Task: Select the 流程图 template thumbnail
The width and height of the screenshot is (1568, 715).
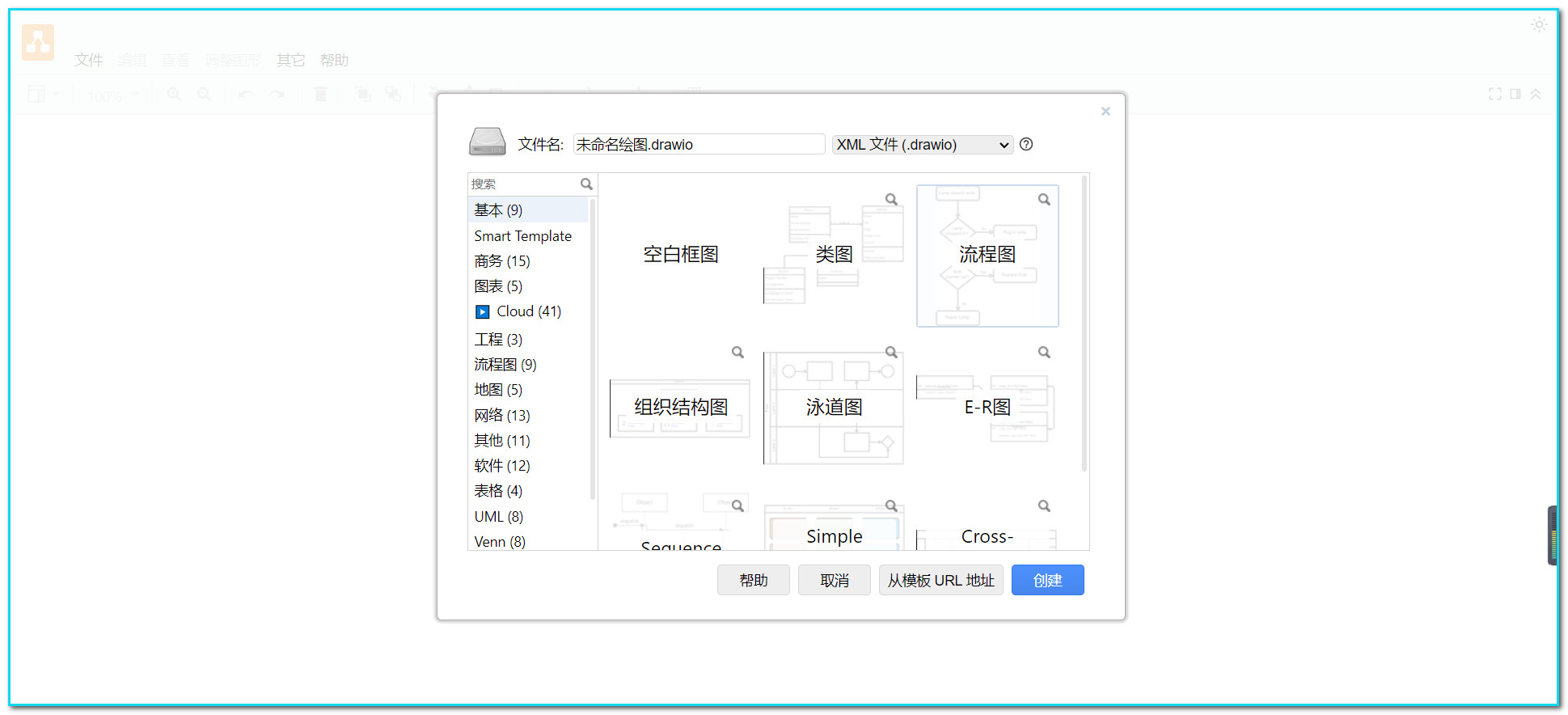Action: point(987,256)
